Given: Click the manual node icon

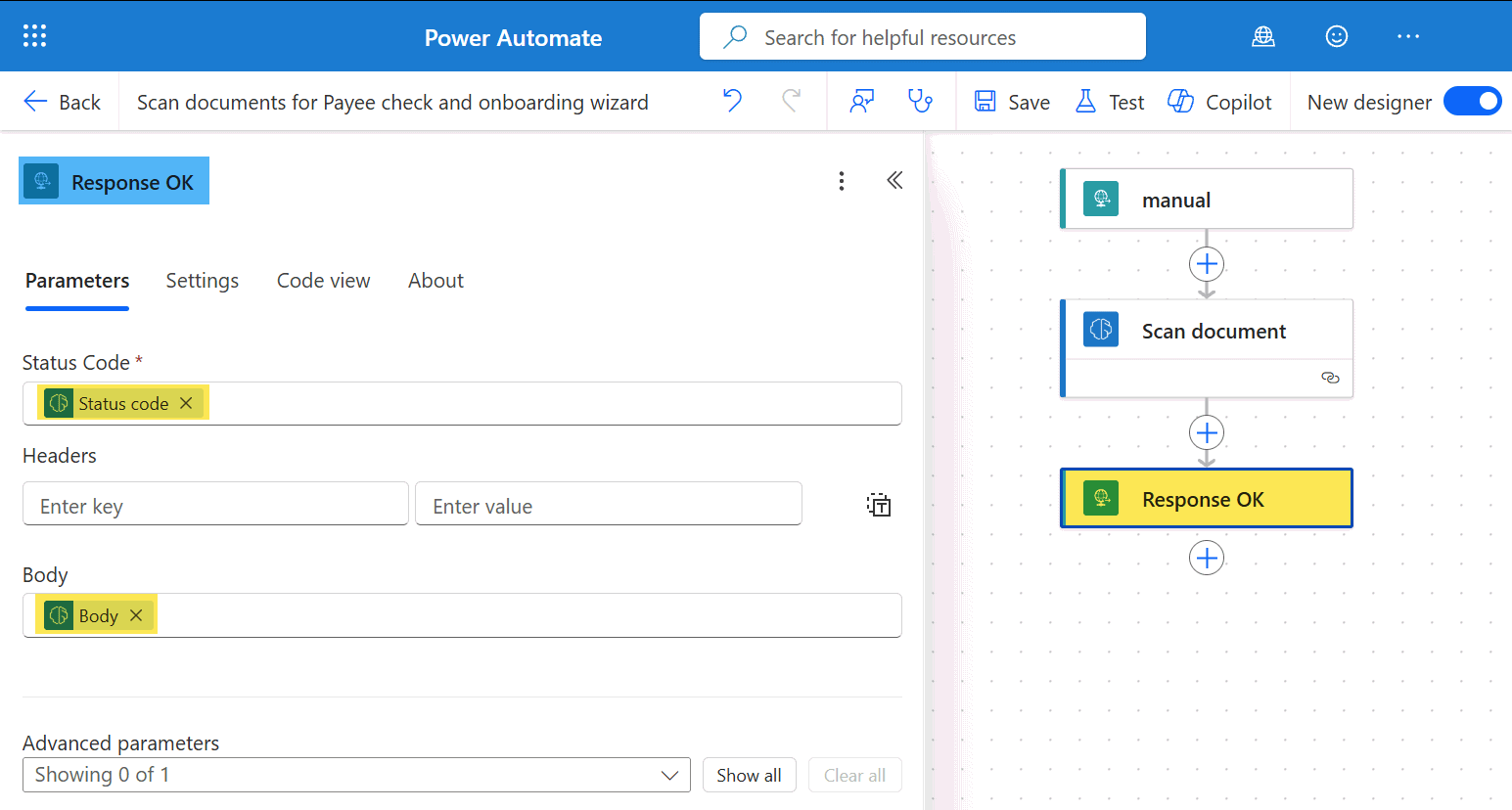Looking at the screenshot, I should point(1101,199).
